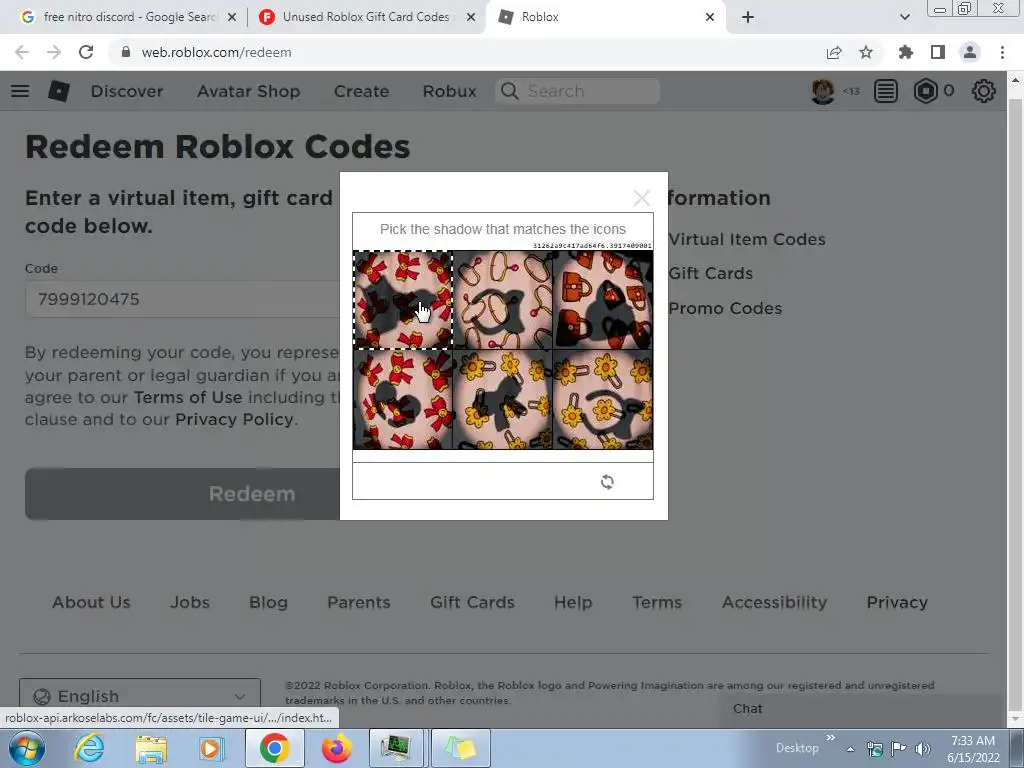This screenshot has height=768, width=1024.
Task: Open the Help footer link
Action: (x=573, y=602)
